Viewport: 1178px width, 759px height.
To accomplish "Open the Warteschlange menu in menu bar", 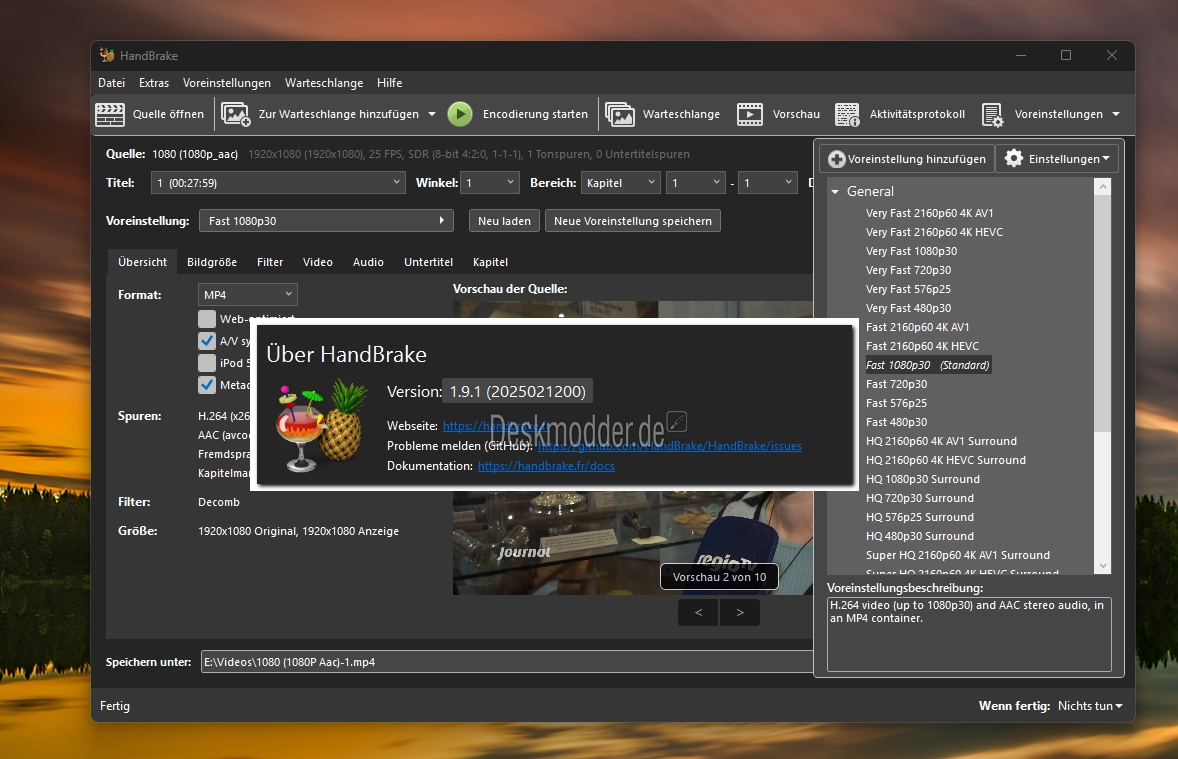I will (x=324, y=83).
